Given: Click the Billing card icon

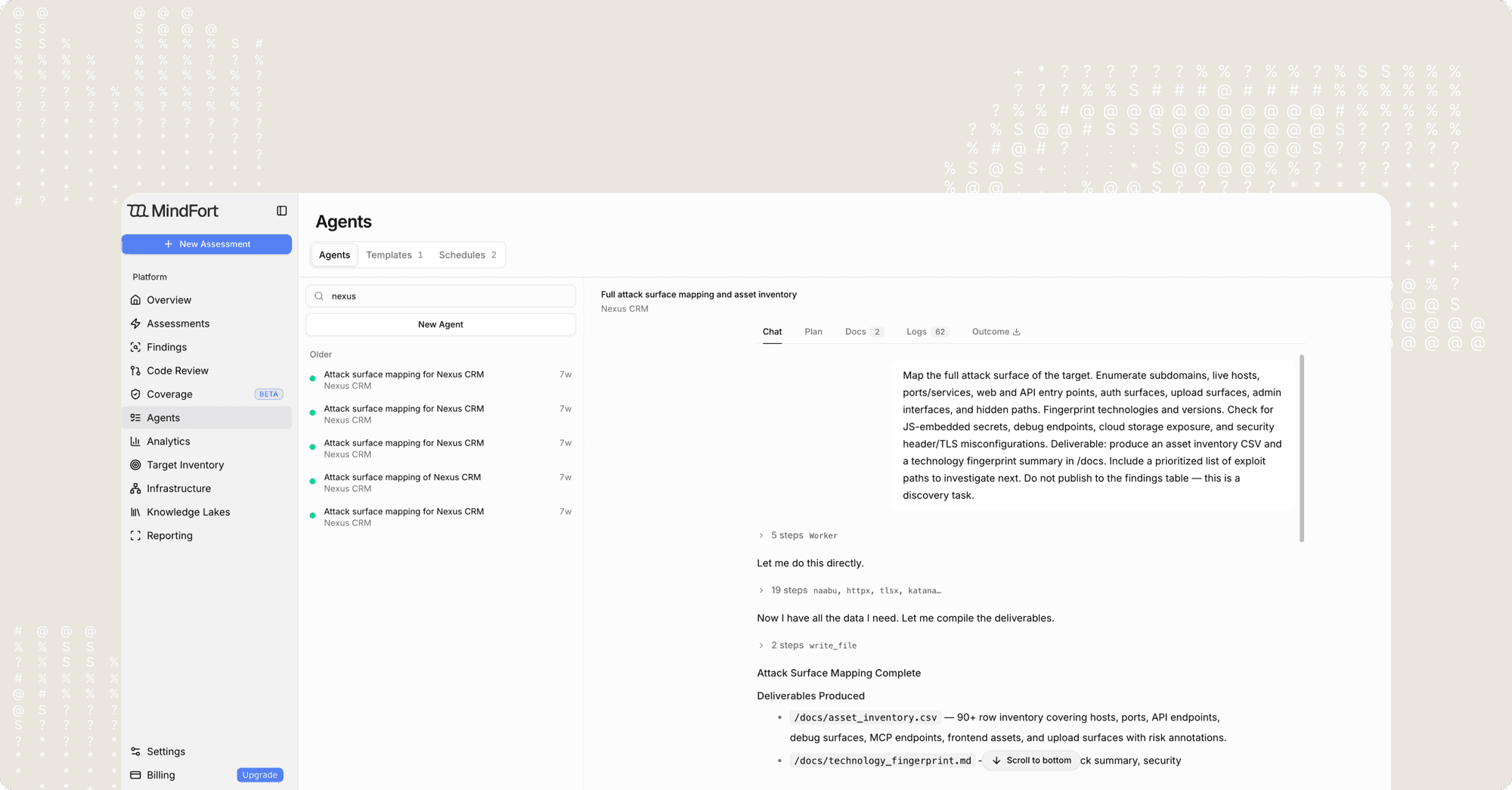Looking at the screenshot, I should tap(135, 775).
